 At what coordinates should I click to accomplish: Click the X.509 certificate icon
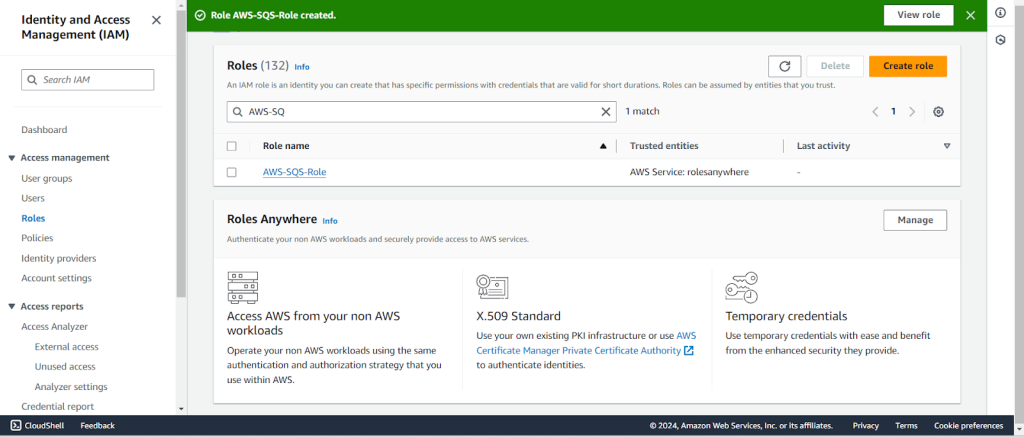492,287
